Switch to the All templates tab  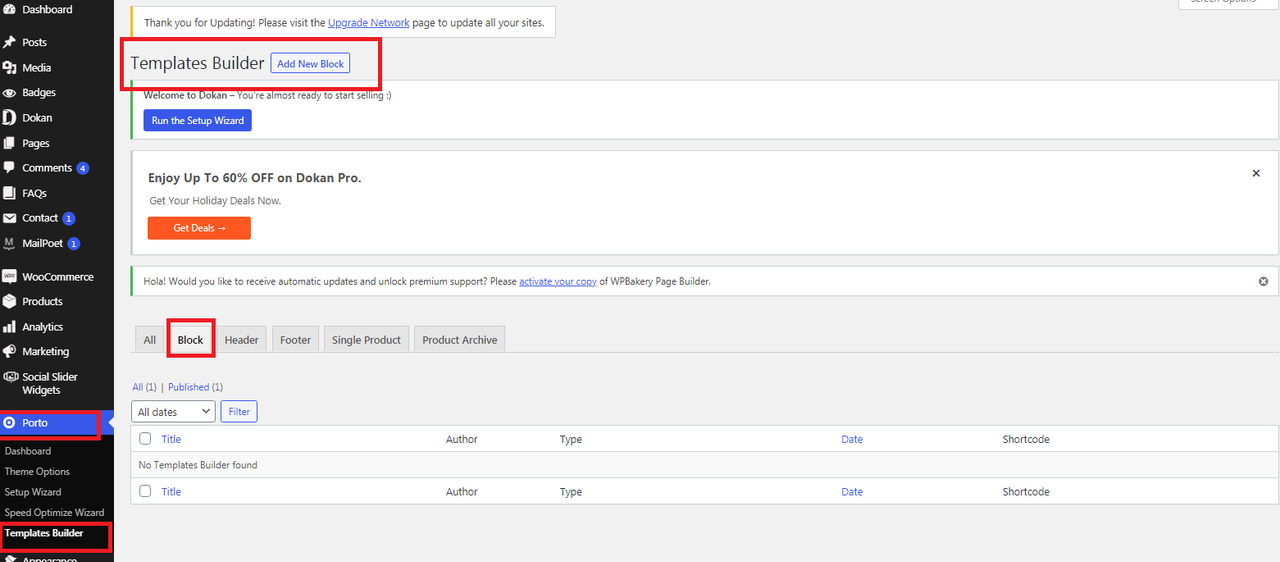(149, 340)
